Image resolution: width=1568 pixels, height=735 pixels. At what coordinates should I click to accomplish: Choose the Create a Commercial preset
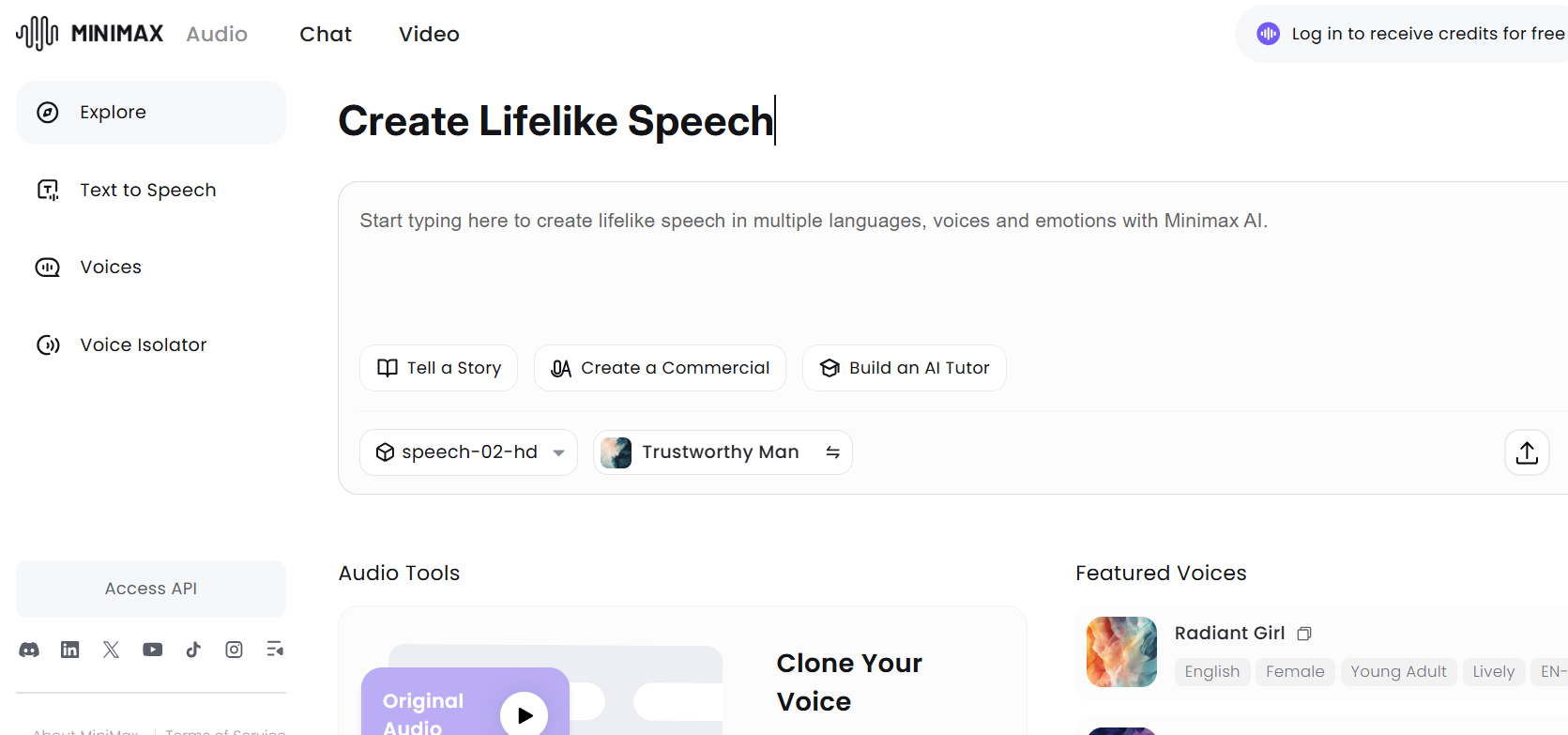point(660,368)
